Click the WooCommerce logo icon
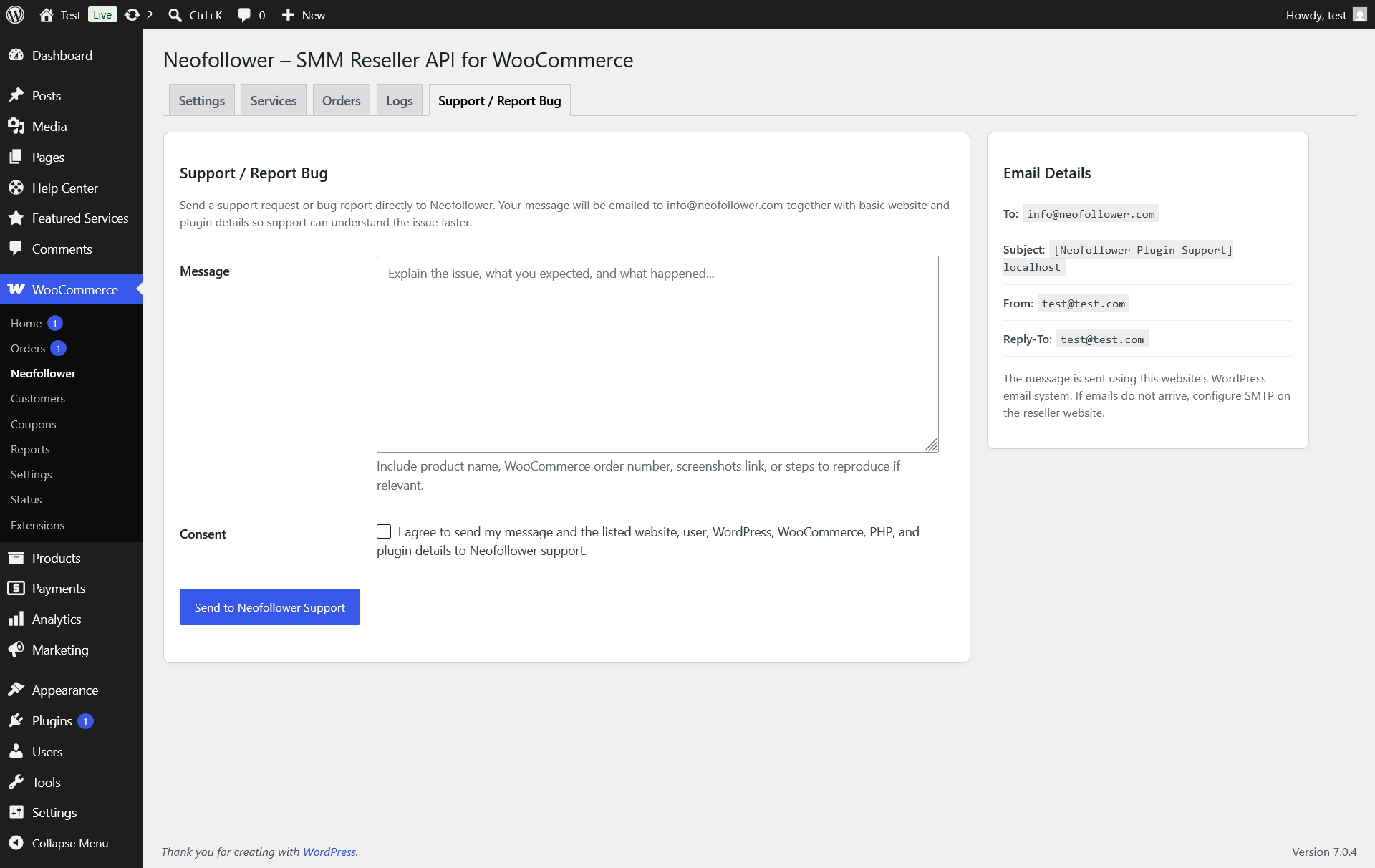1375x868 pixels. [x=16, y=289]
